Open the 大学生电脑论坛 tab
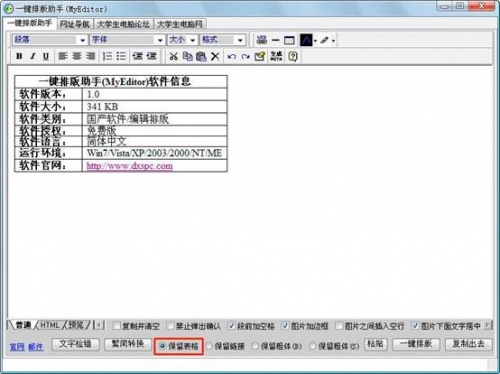This screenshot has width=500, height=374. pyautogui.click(x=123, y=24)
